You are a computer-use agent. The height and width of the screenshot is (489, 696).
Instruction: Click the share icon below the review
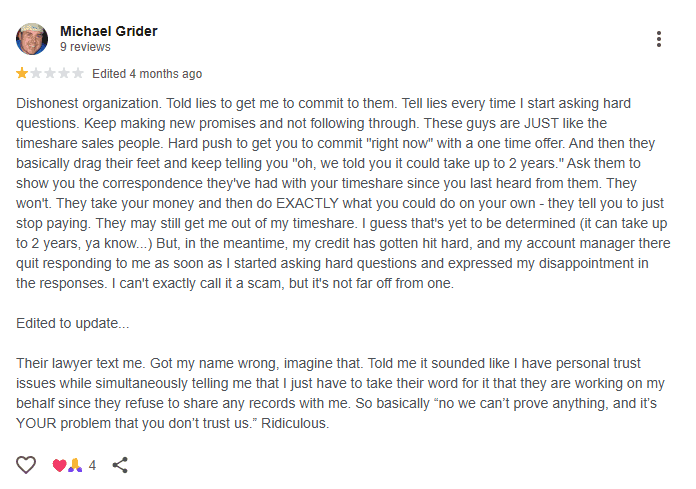click(120, 465)
